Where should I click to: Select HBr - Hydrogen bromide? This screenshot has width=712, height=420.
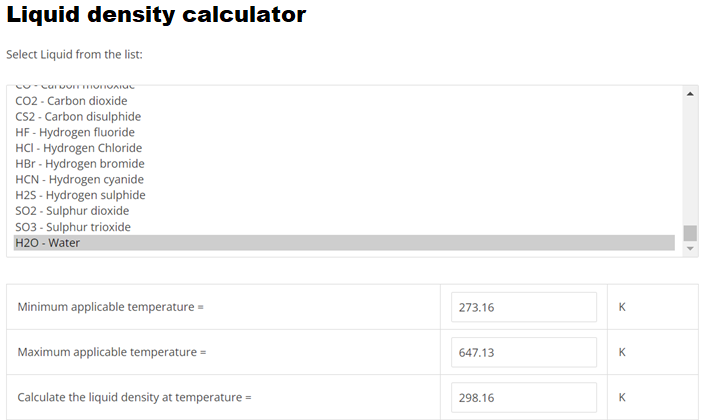point(344,163)
